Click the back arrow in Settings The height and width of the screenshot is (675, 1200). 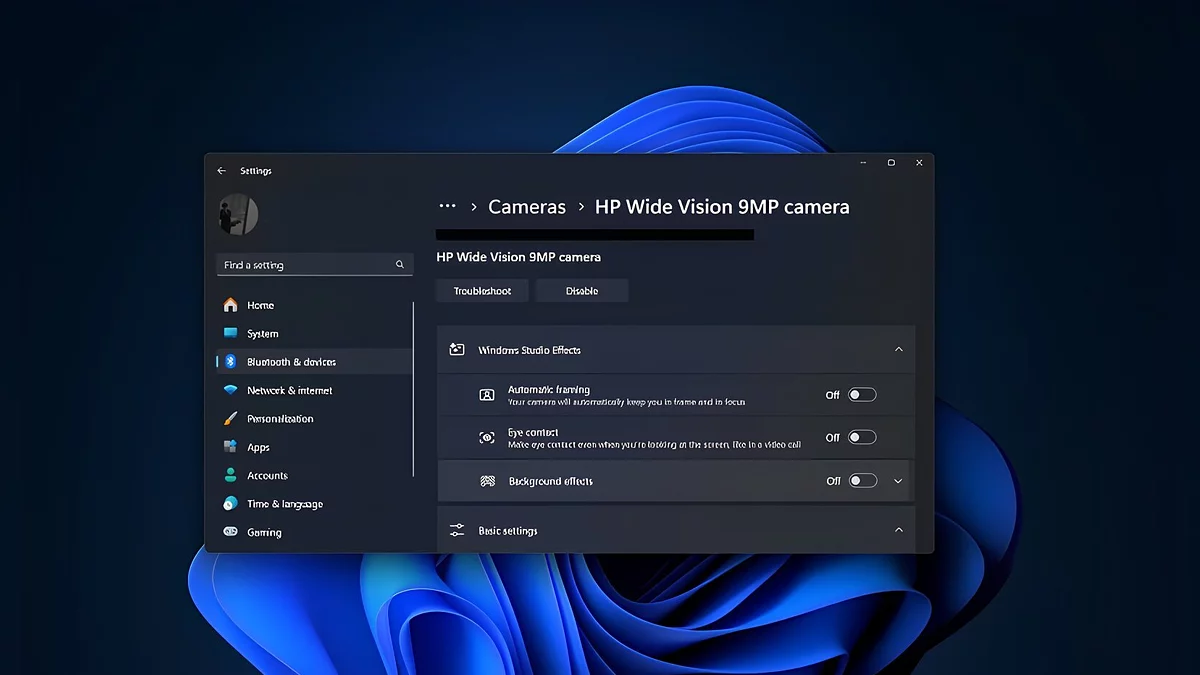[222, 171]
